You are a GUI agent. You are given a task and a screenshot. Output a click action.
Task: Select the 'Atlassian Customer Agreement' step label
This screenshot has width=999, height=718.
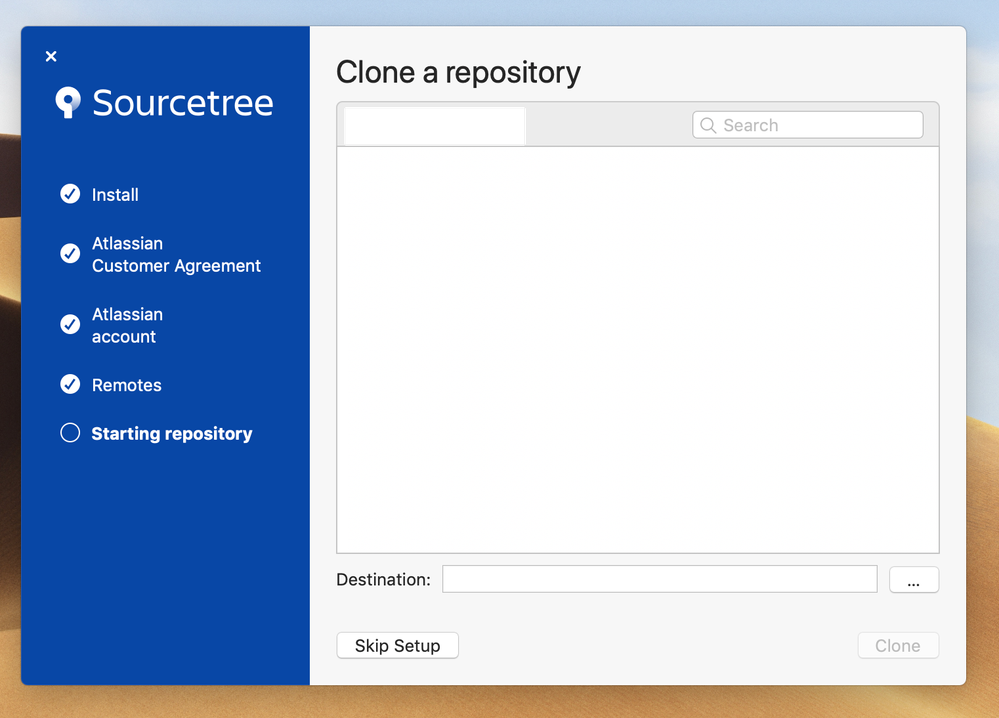coord(176,254)
